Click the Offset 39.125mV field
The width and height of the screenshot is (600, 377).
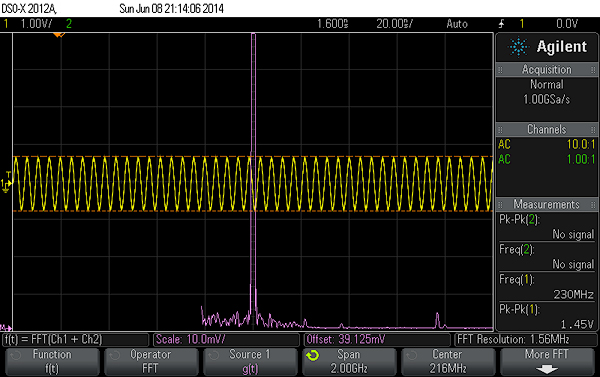pyautogui.click(x=377, y=339)
